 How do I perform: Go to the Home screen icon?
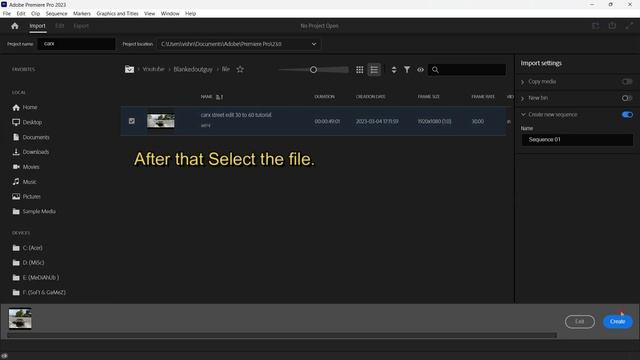click(x=15, y=26)
